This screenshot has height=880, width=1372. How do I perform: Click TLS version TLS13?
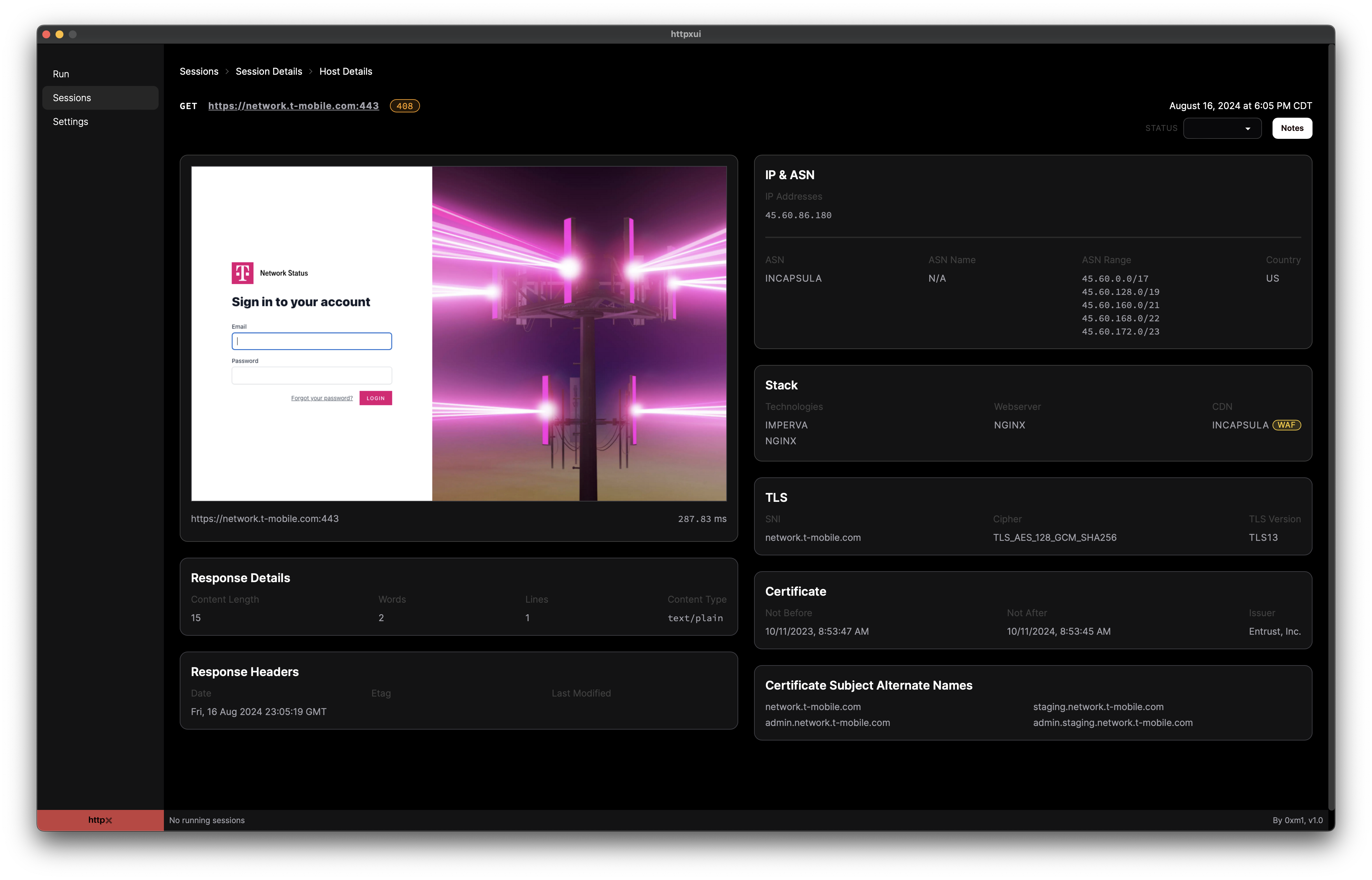click(1263, 538)
